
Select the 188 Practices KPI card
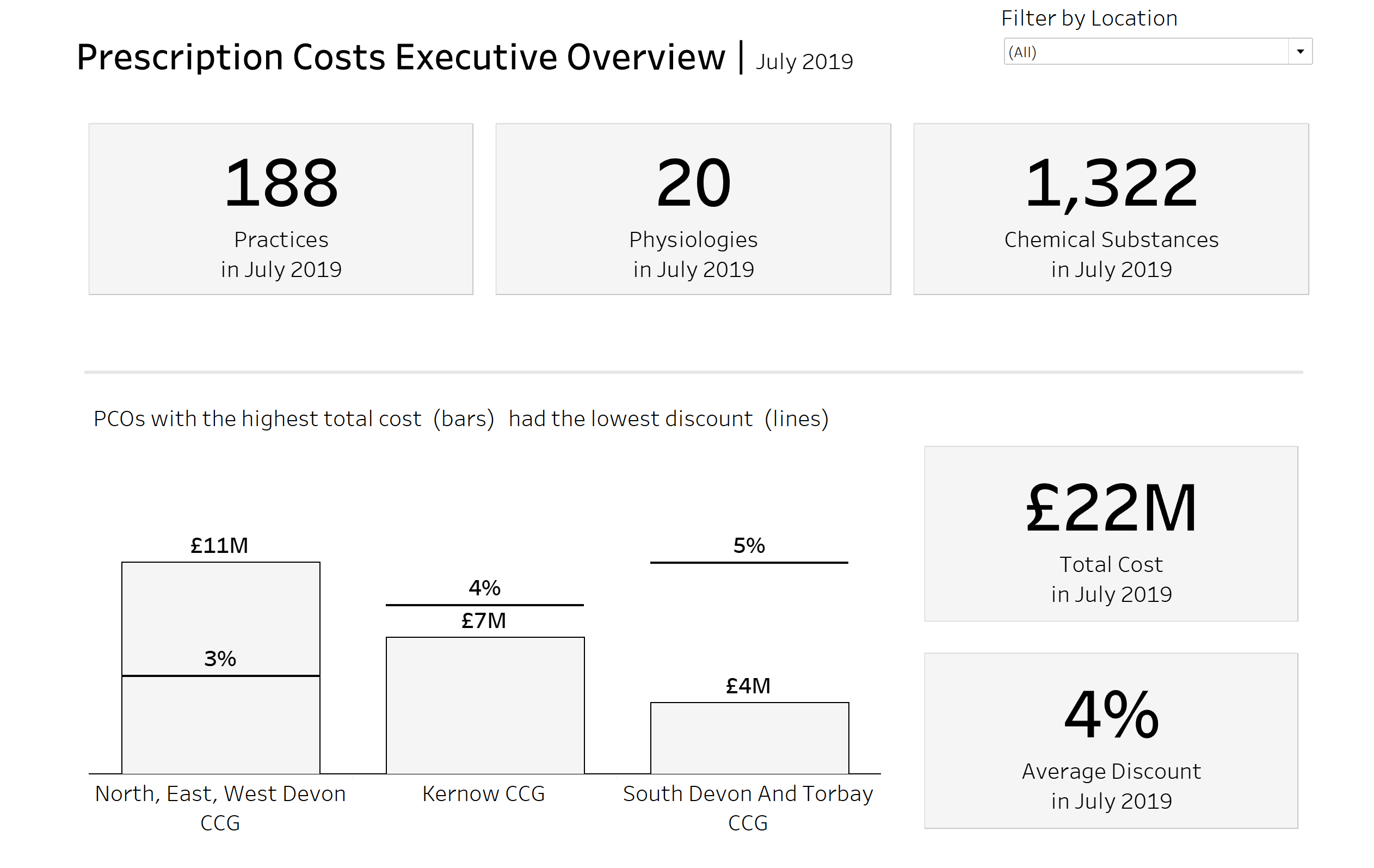click(281, 209)
